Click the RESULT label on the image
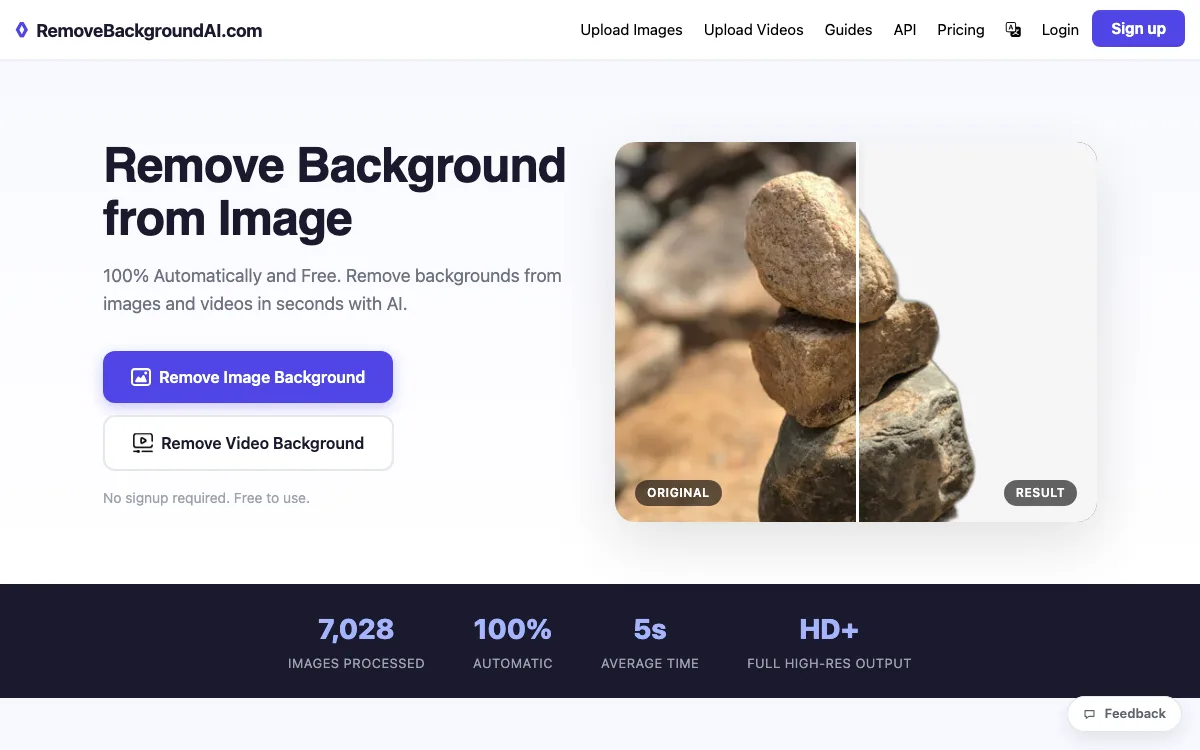This screenshot has height=750, width=1200. tap(1040, 493)
